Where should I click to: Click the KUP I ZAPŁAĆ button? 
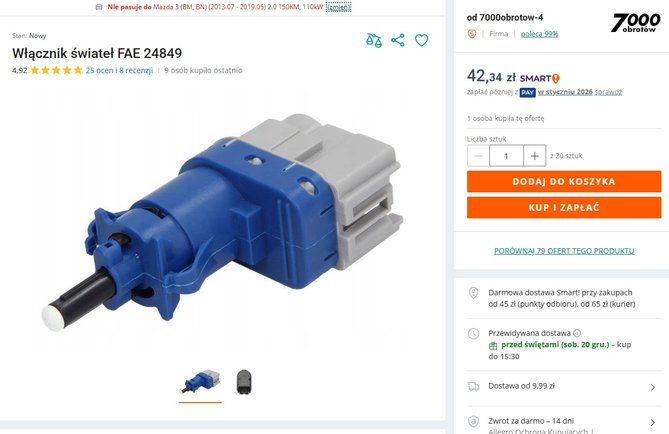coord(564,207)
